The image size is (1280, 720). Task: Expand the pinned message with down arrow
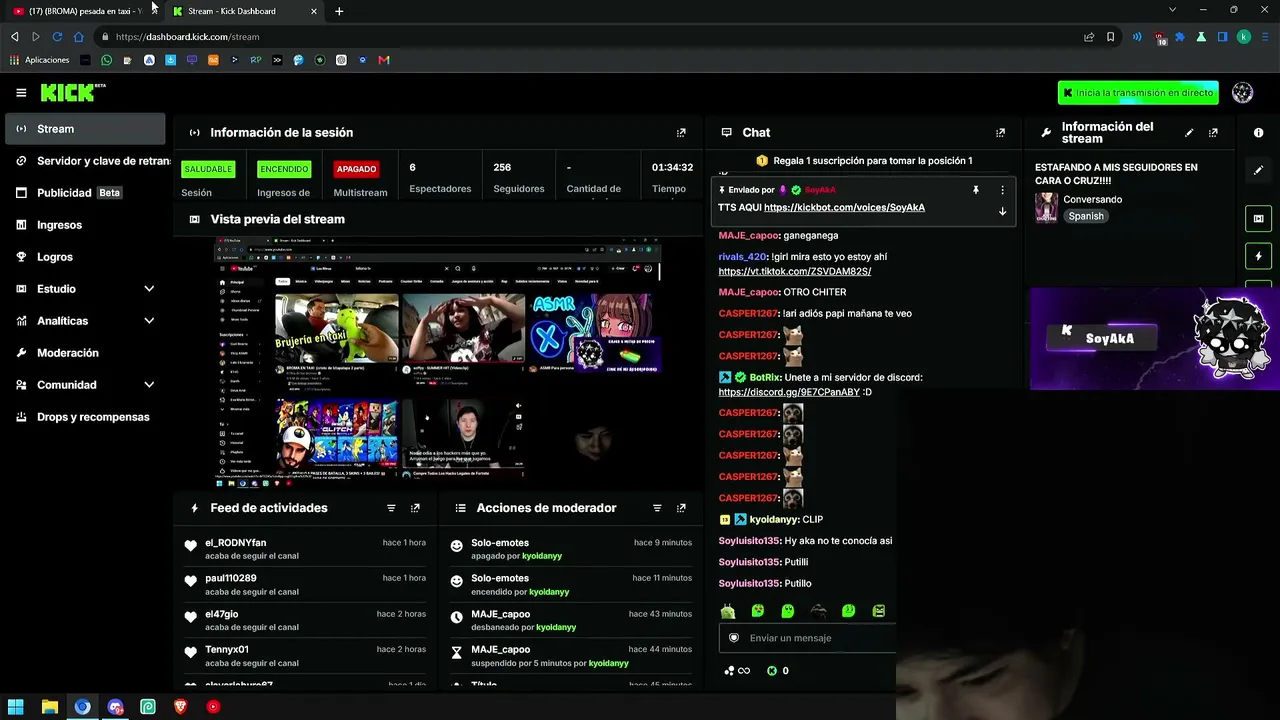pyautogui.click(x=1002, y=211)
